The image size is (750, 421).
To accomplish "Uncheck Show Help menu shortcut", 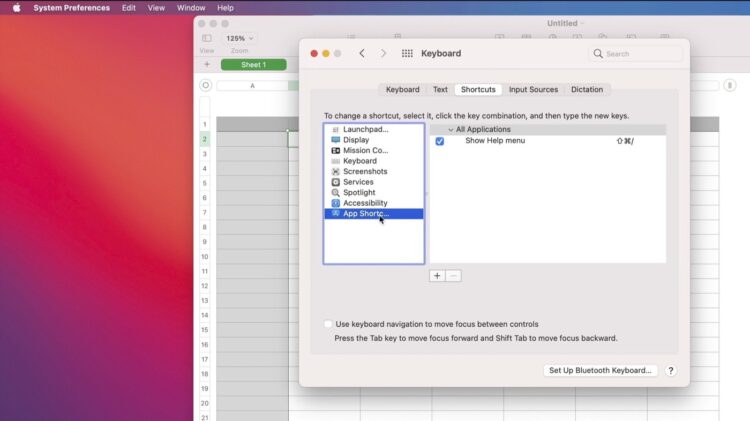I will click(440, 141).
